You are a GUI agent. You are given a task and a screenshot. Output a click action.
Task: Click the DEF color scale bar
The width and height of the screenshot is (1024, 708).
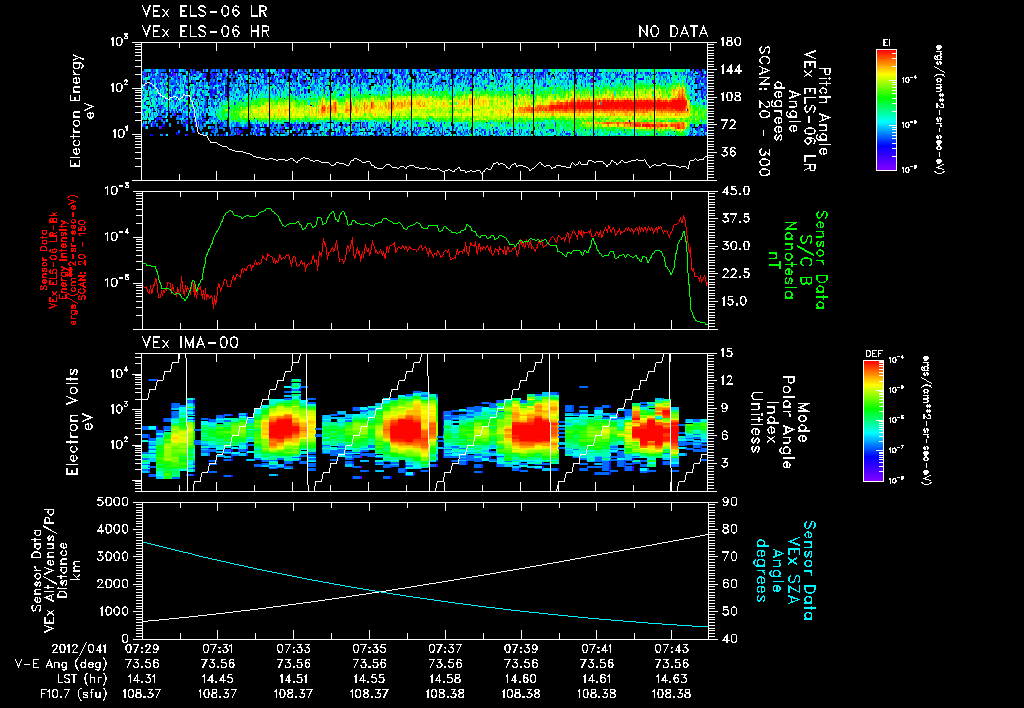[x=874, y=421]
